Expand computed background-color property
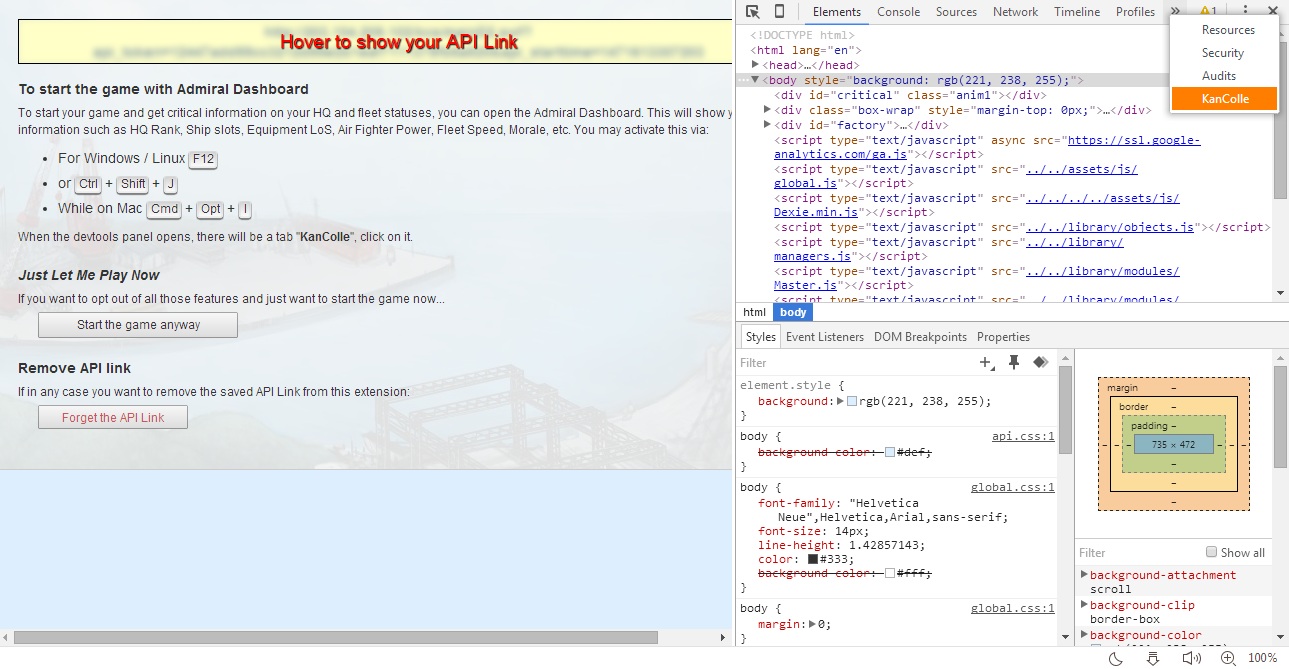Viewport: 1289px width, 669px height. [1084, 635]
